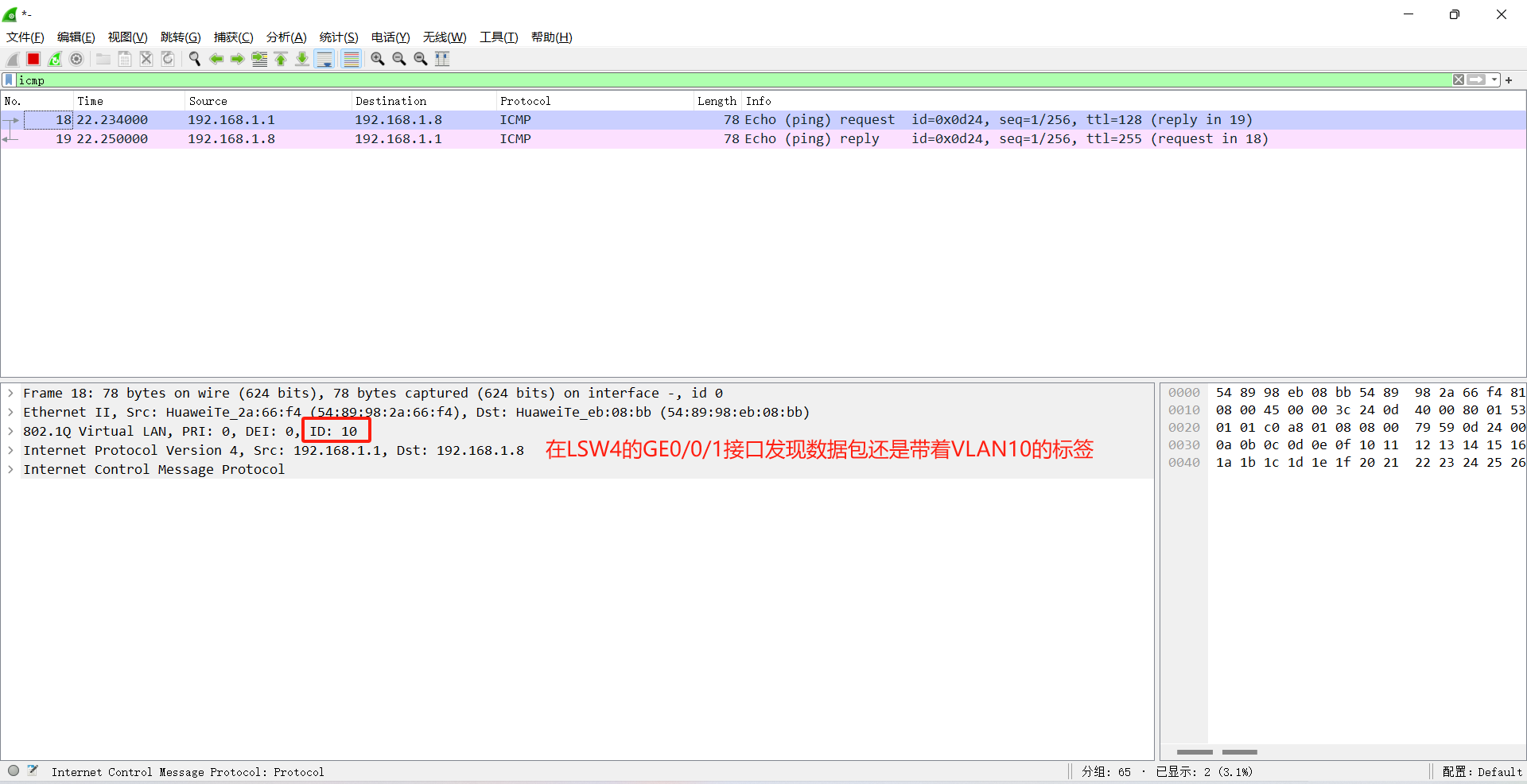Open the 文件(F) menu

[25, 37]
